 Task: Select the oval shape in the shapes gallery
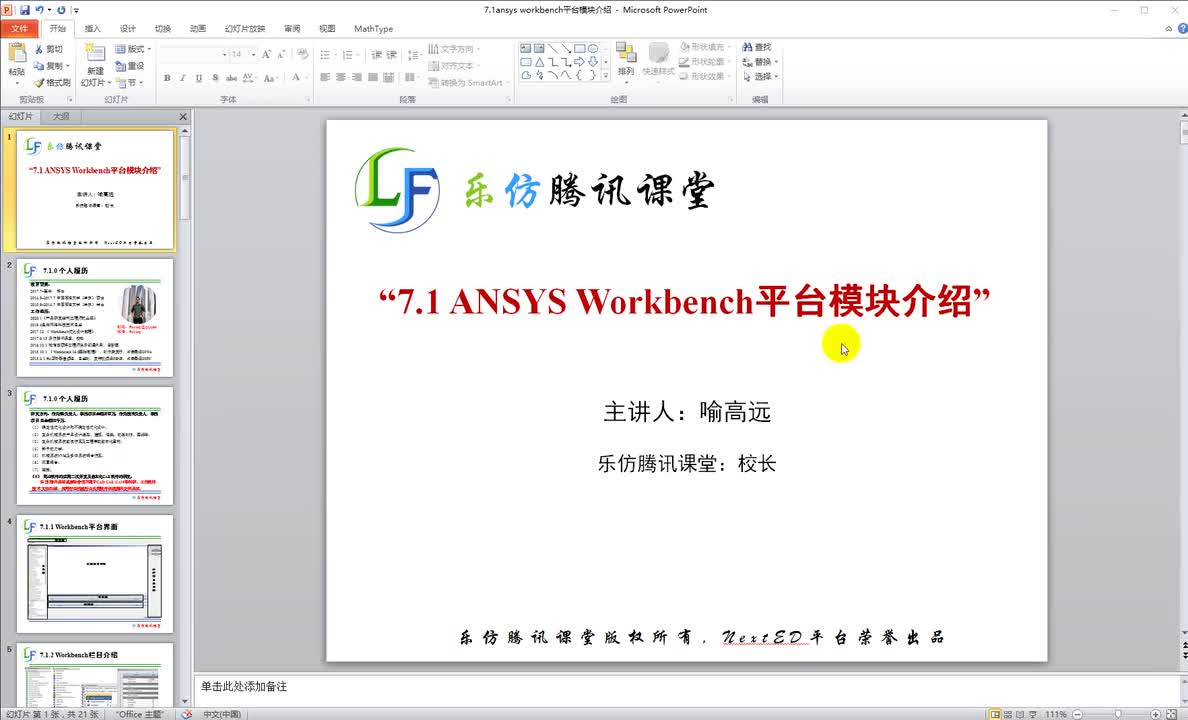click(592, 49)
